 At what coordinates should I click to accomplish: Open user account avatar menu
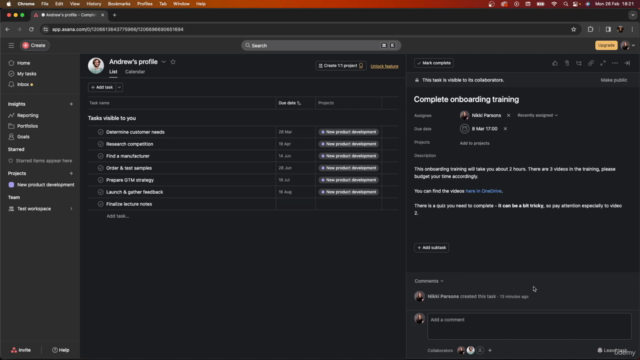tap(627, 45)
